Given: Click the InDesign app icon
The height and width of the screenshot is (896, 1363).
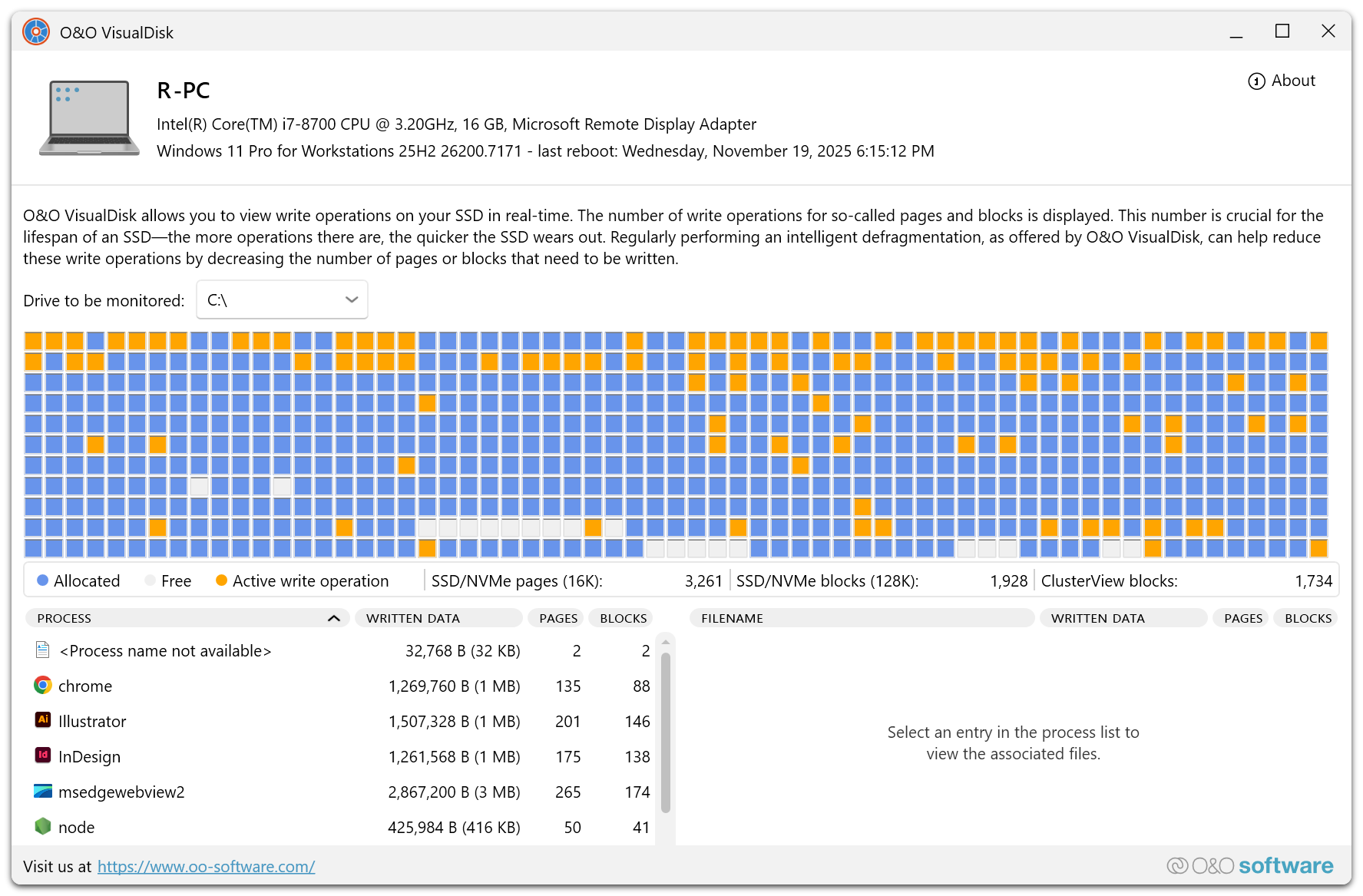Looking at the screenshot, I should [x=43, y=755].
